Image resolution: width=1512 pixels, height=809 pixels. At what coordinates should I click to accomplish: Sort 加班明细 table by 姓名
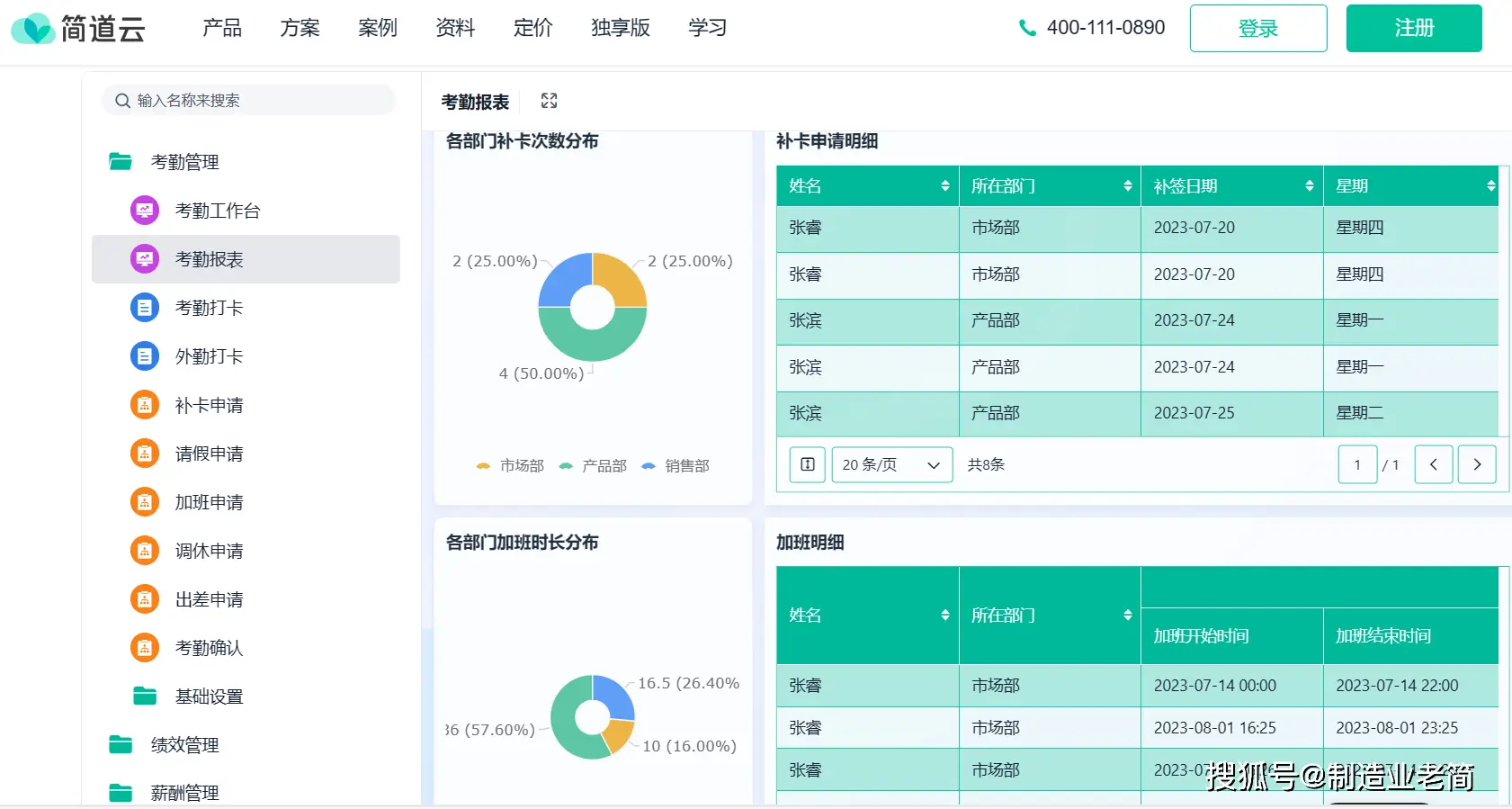click(945, 616)
